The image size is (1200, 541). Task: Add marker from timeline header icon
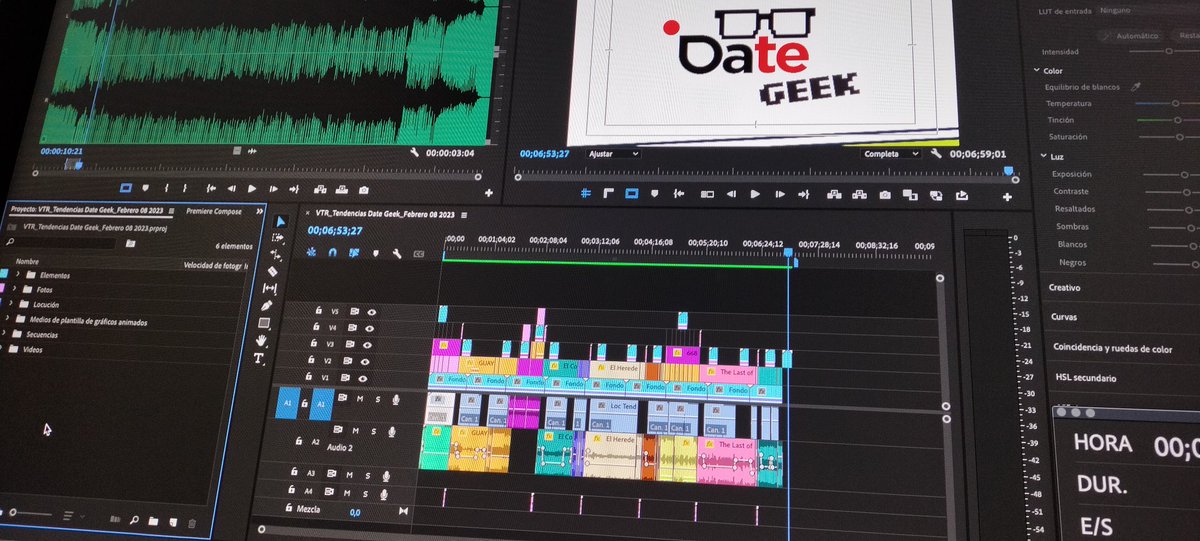[376, 253]
